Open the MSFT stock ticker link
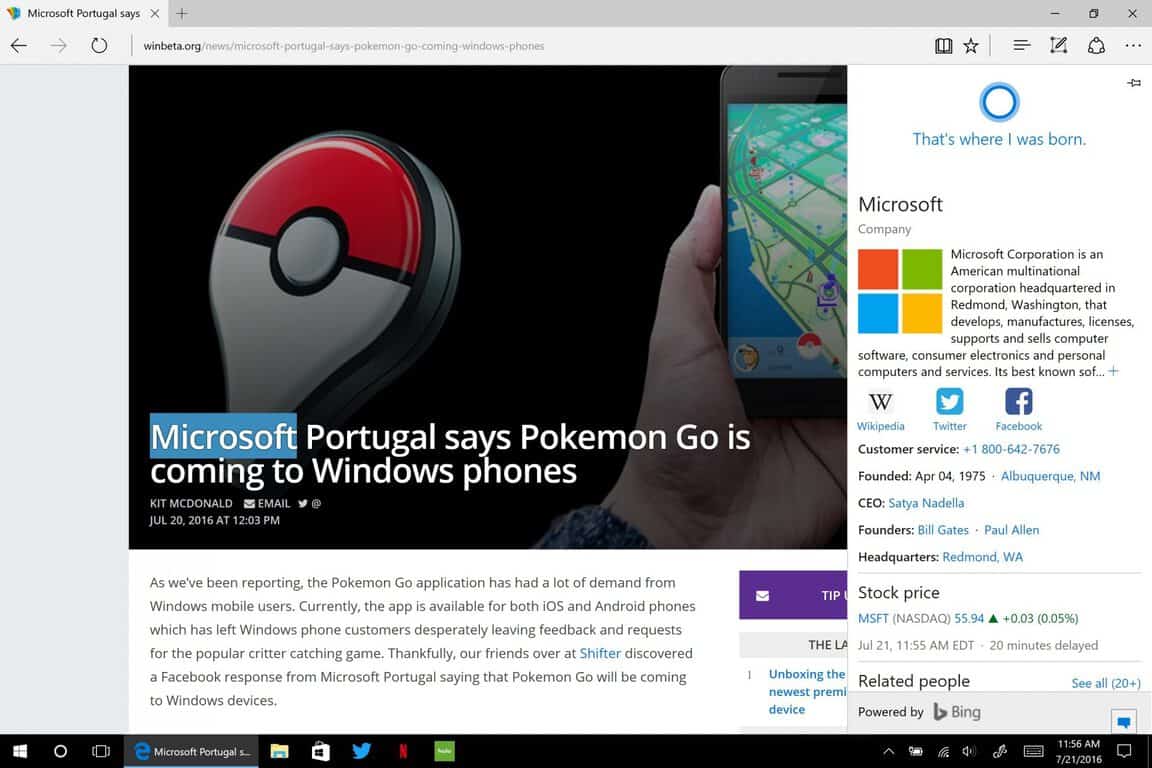The height and width of the screenshot is (768, 1152). pyautogui.click(x=874, y=619)
